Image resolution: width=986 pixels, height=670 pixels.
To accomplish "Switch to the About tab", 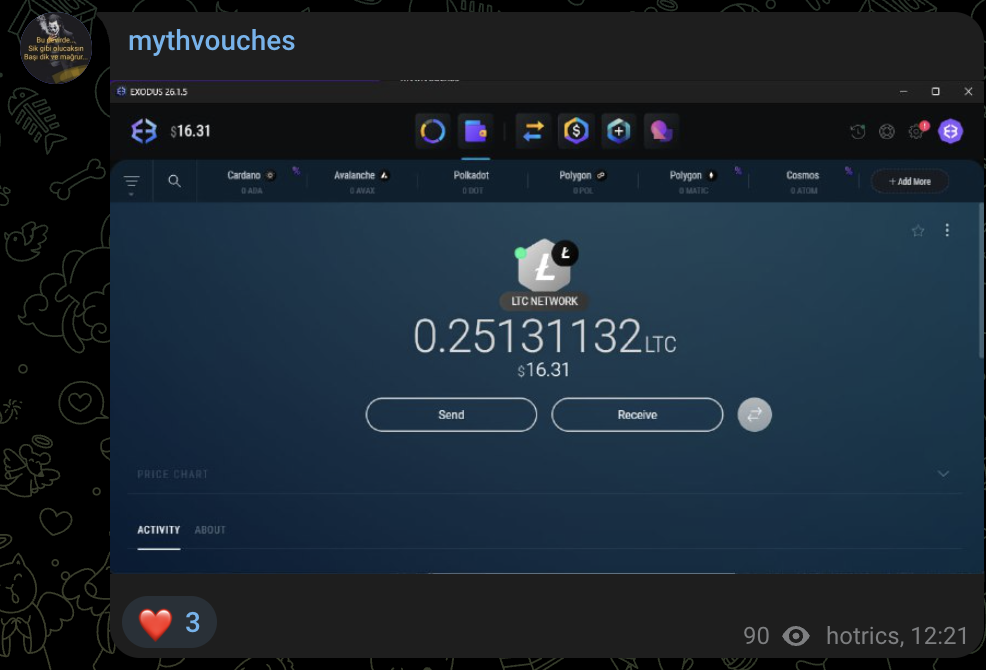I will tap(210, 530).
